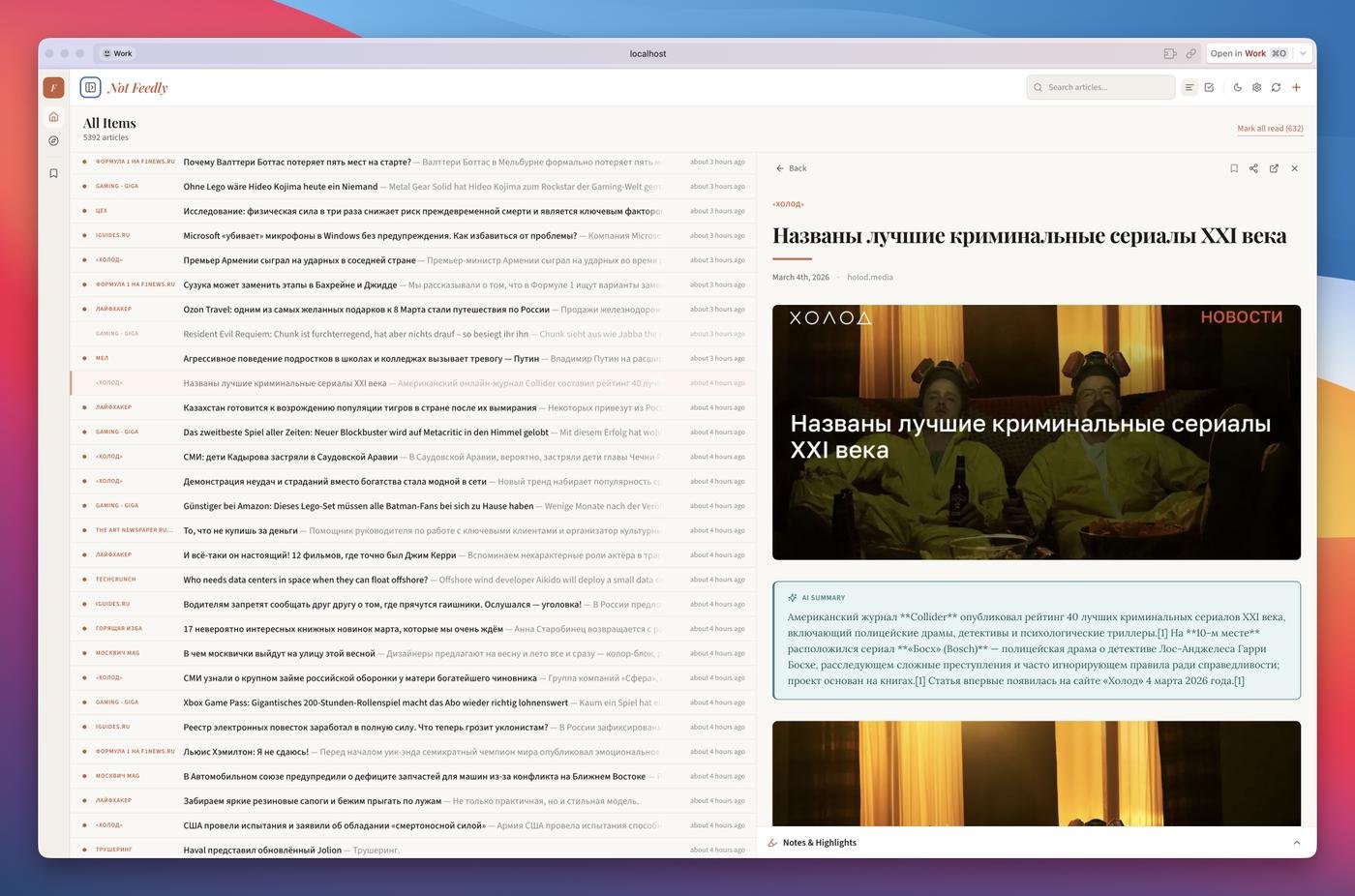
Task: Open the article in an external tab
Action: coord(1274,168)
